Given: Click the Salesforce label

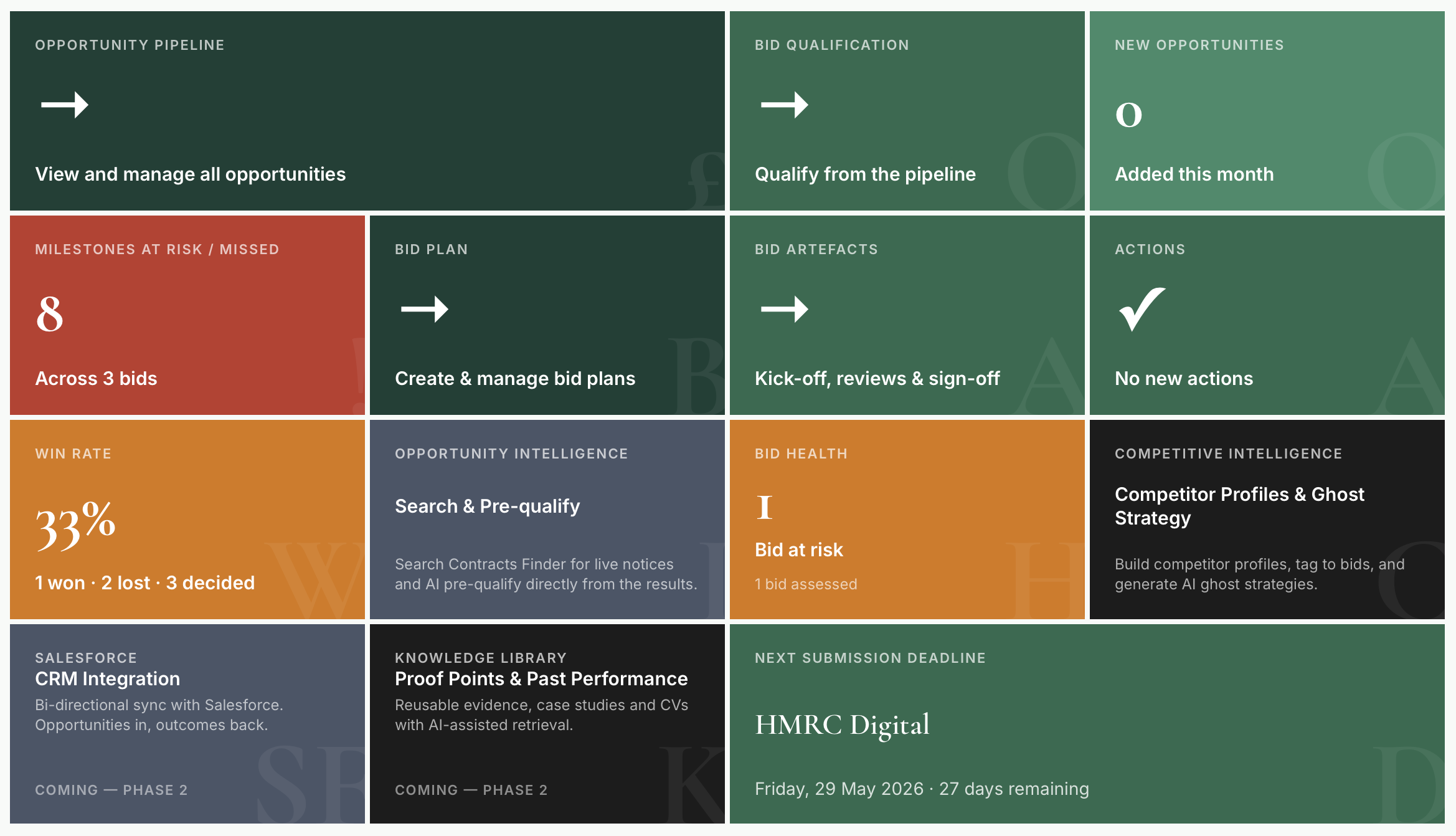Looking at the screenshot, I should (x=86, y=658).
